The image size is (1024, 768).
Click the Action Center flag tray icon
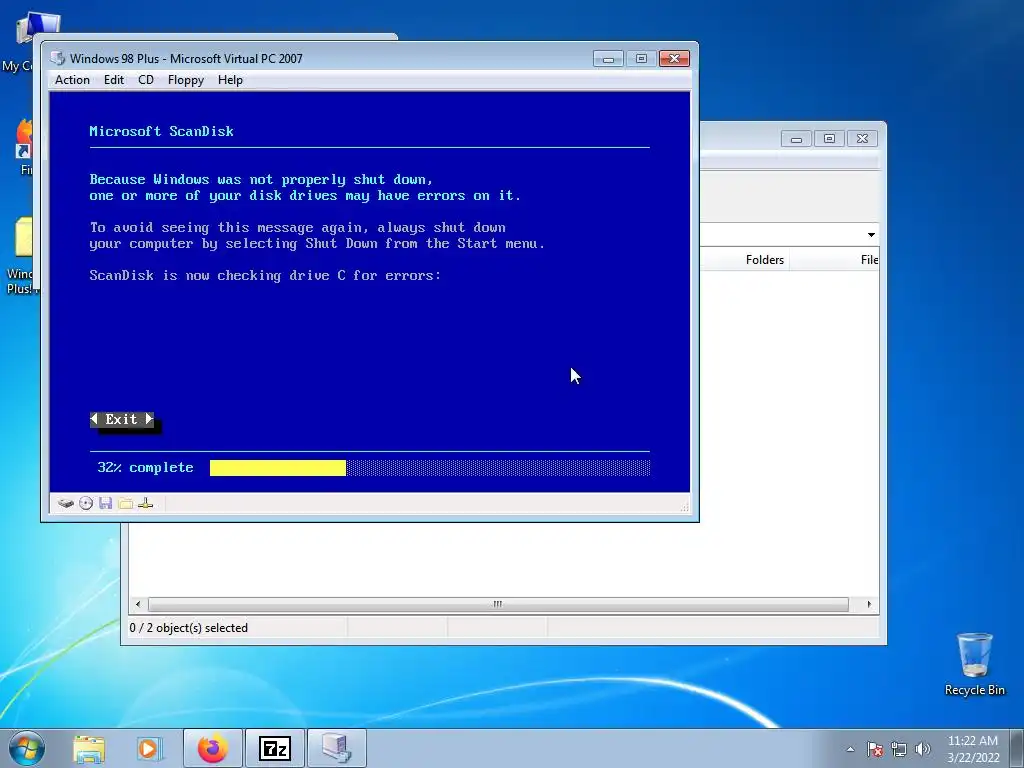tap(875, 749)
